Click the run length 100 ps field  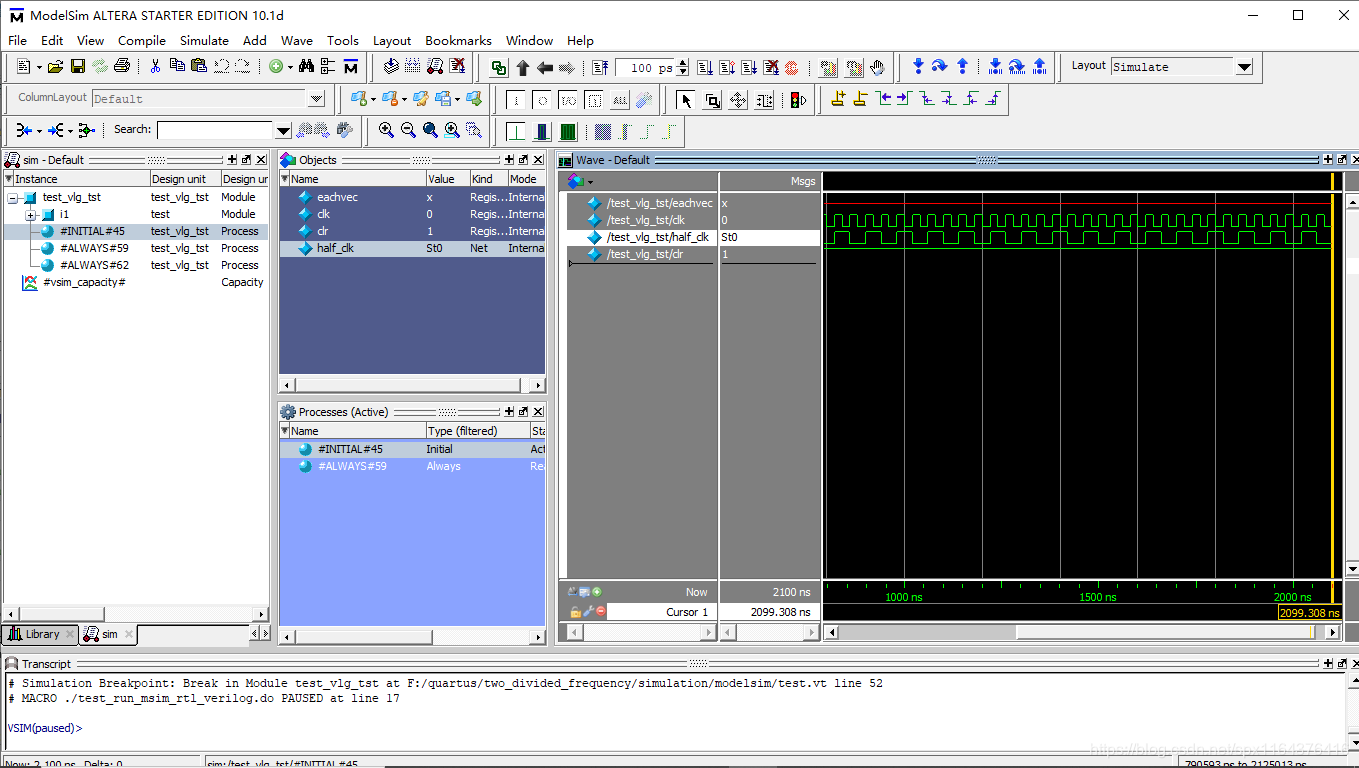[x=645, y=68]
